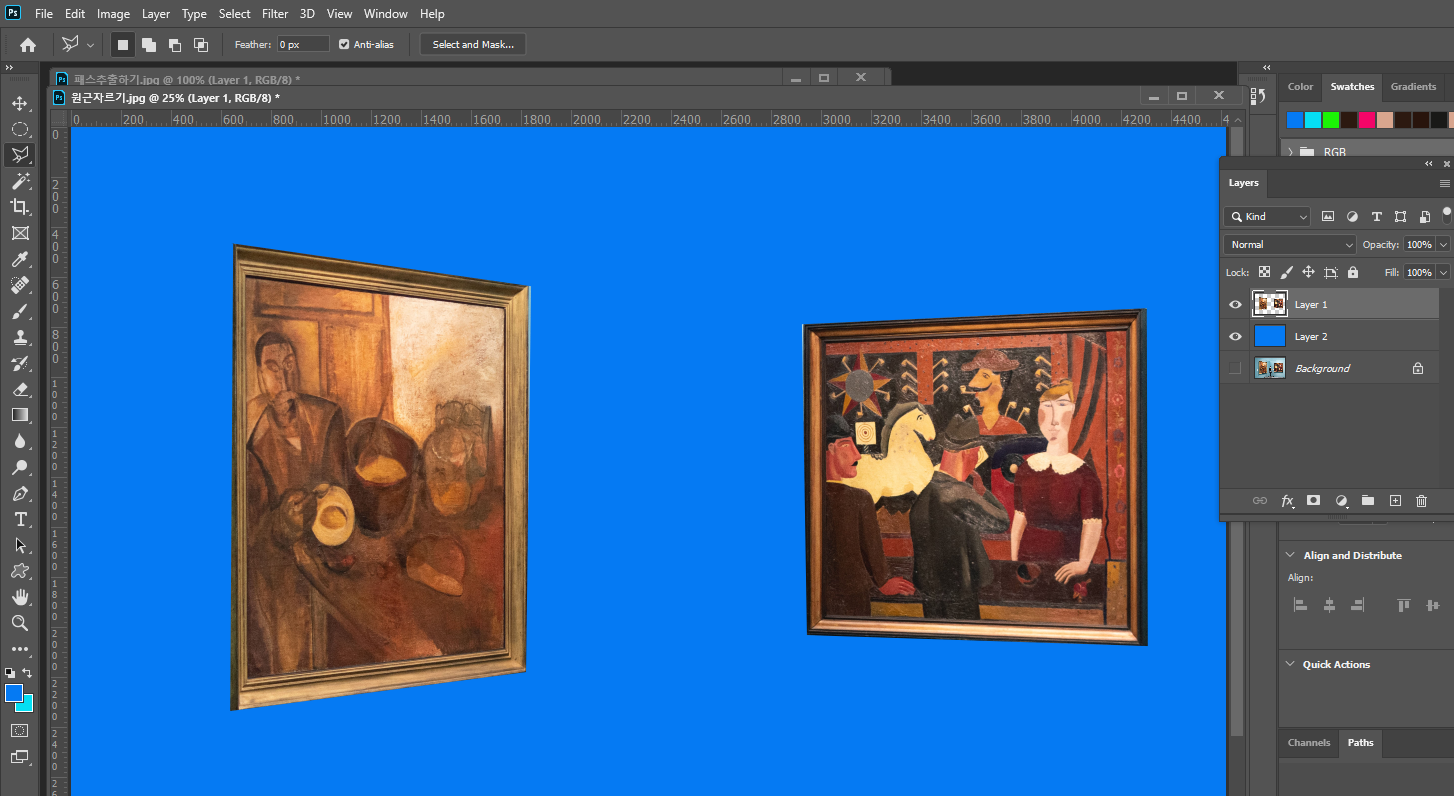Screen dimensions: 1454x796
Task: Click the Select and Mask button
Action: point(473,44)
